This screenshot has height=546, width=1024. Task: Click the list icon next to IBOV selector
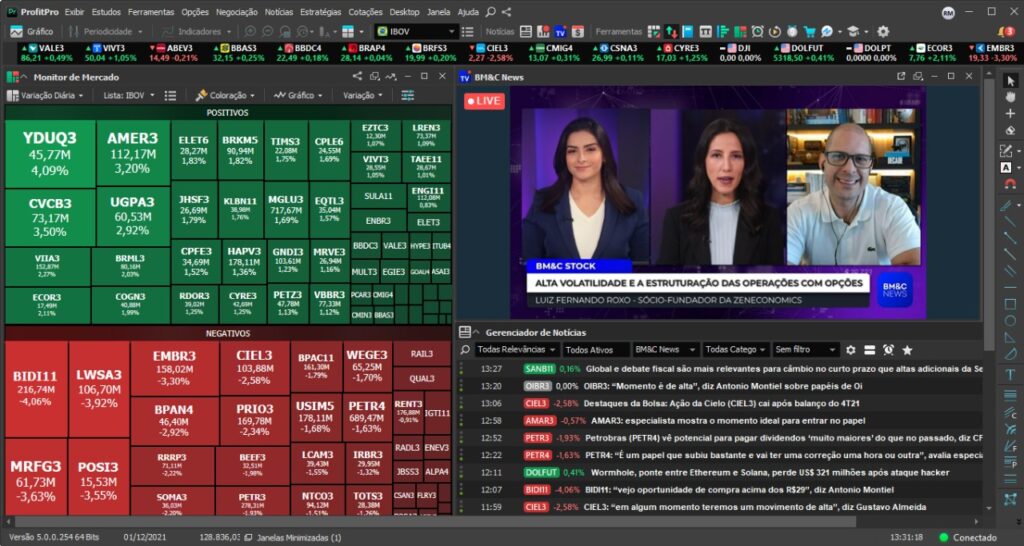(x=467, y=31)
